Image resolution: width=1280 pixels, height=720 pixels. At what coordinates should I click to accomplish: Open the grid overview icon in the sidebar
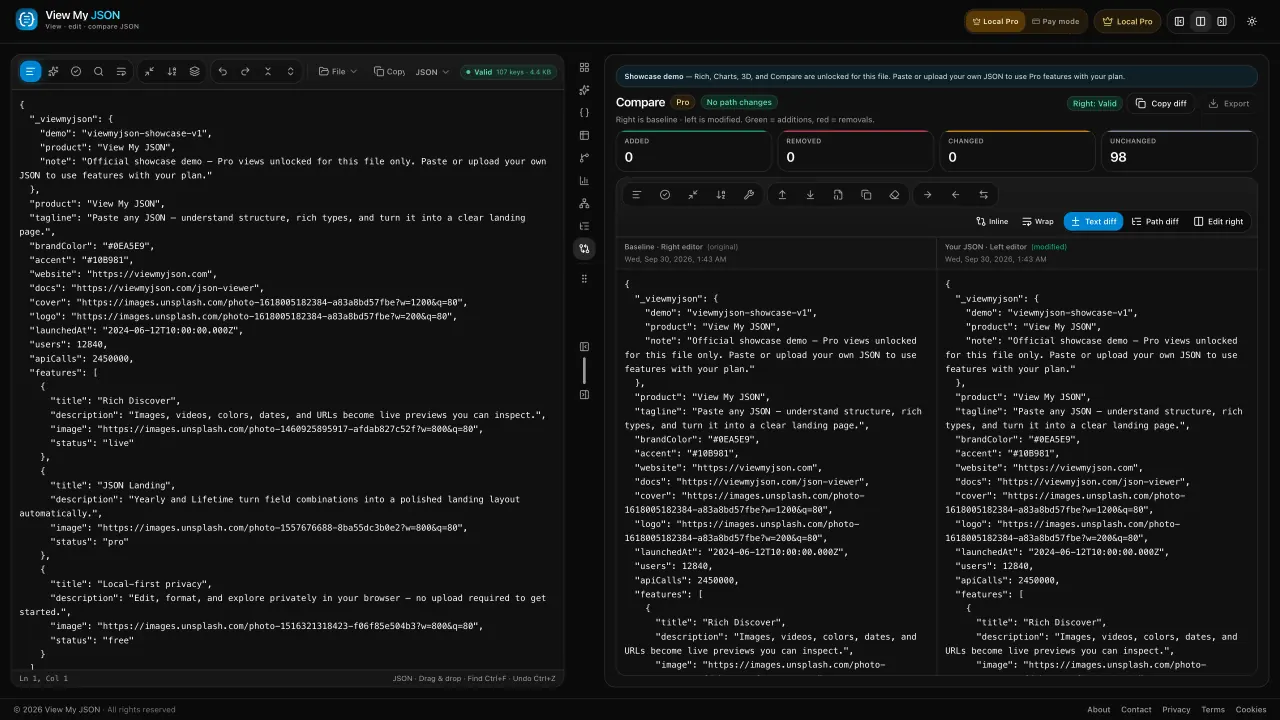click(584, 67)
